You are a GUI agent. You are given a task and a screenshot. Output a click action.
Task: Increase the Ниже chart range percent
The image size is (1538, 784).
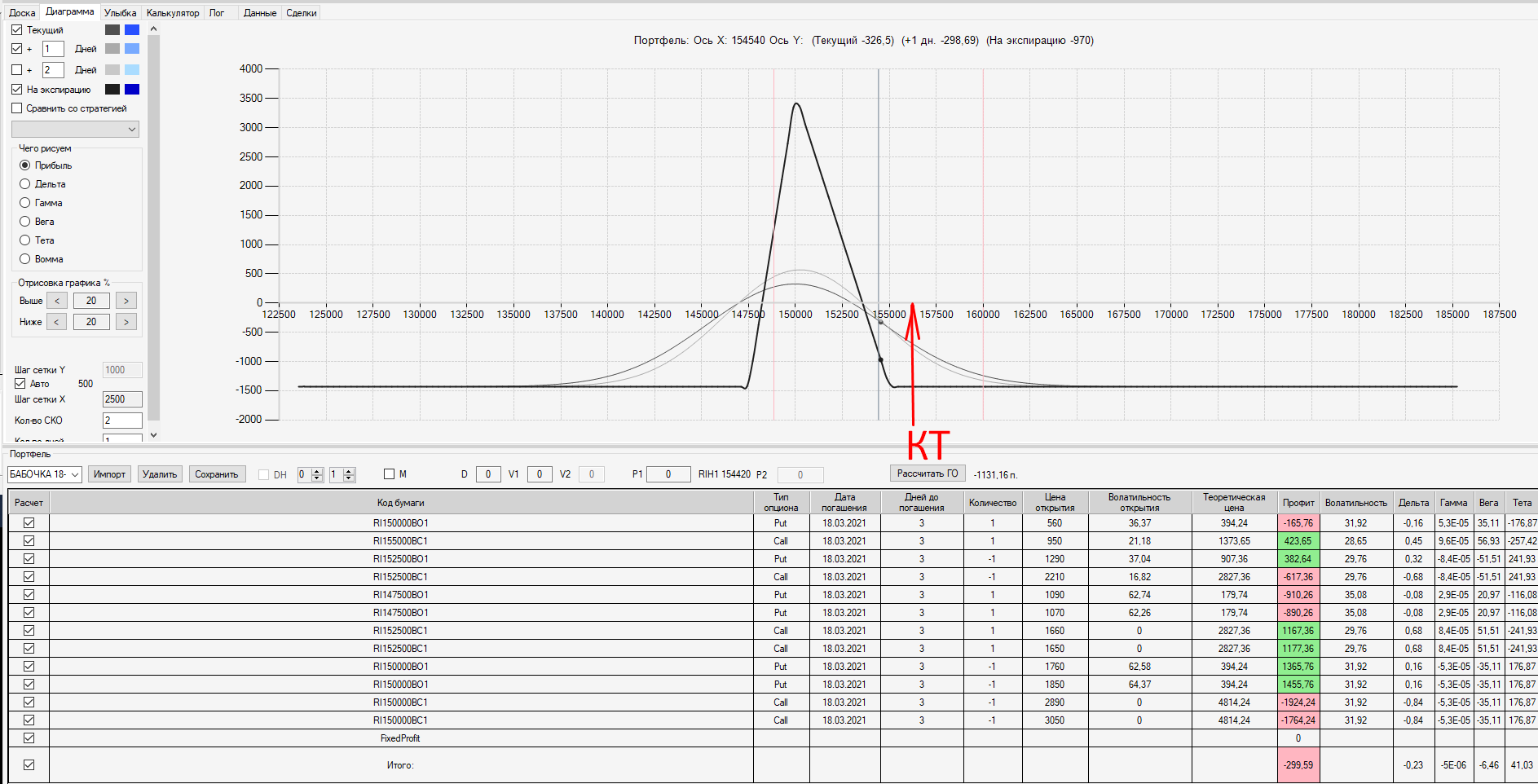(126, 322)
